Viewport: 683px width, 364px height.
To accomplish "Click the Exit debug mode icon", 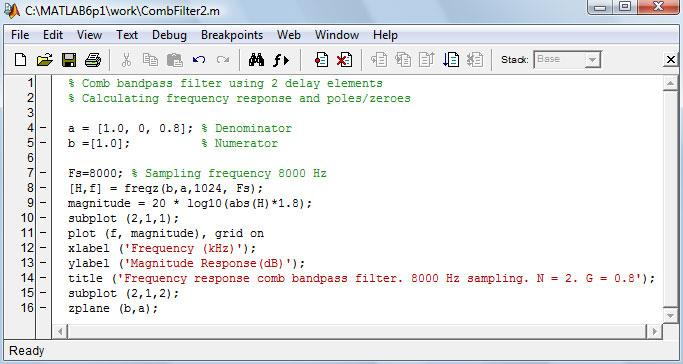I will (475, 60).
